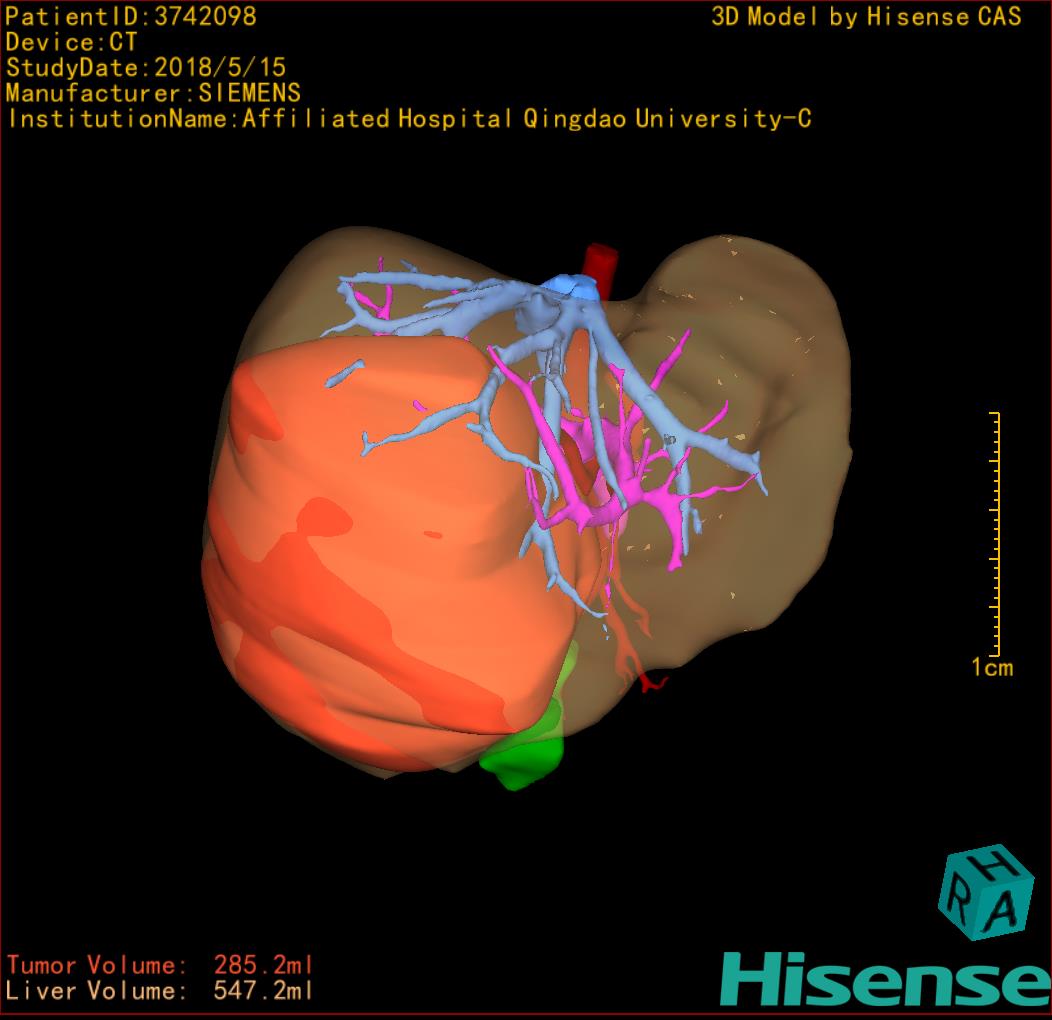Click the InstitutionName Qingdao University text
This screenshot has height=1020, width=1052.
tap(408, 119)
